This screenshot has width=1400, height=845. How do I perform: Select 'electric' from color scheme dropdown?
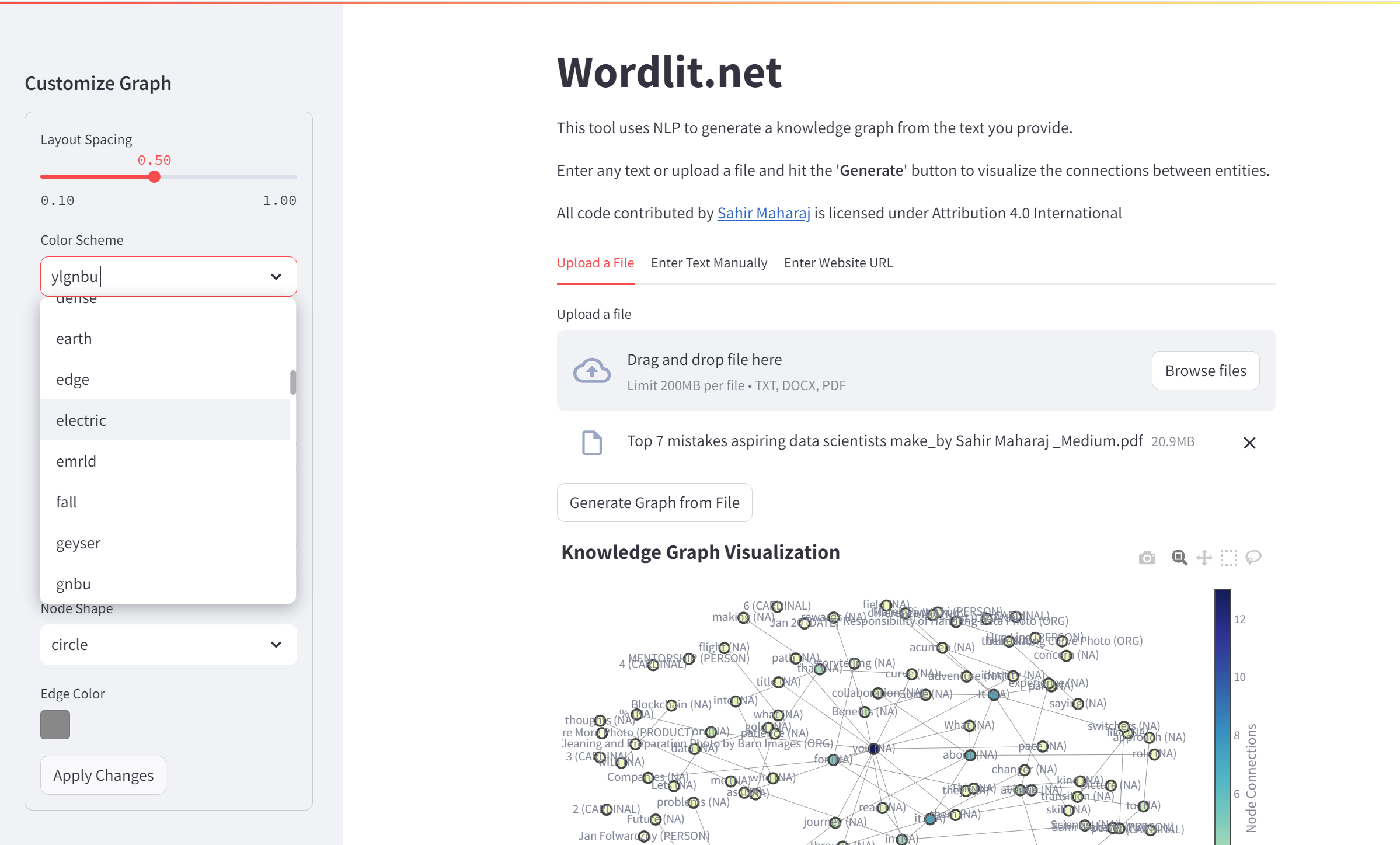[x=168, y=420]
